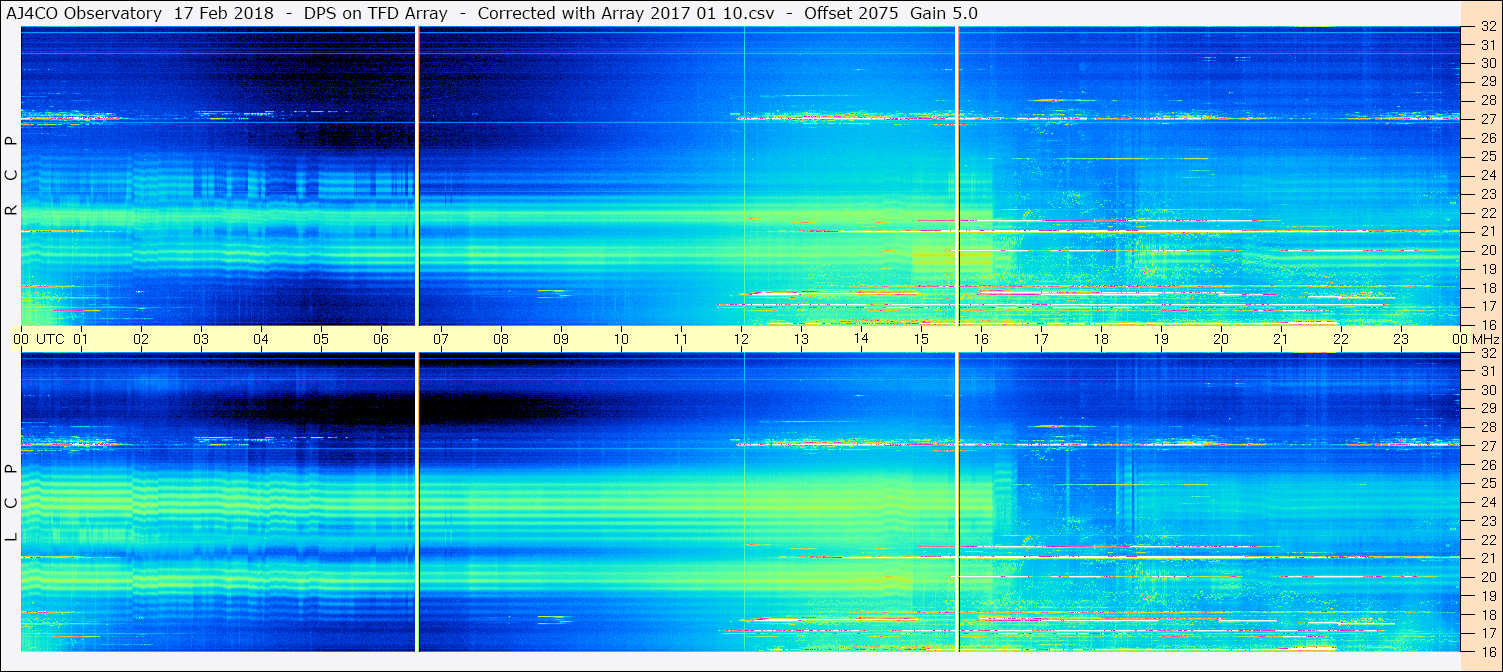Select the 06 hour label on the UTC axis
Viewport: 1503px width, 672px height.
click(x=381, y=339)
